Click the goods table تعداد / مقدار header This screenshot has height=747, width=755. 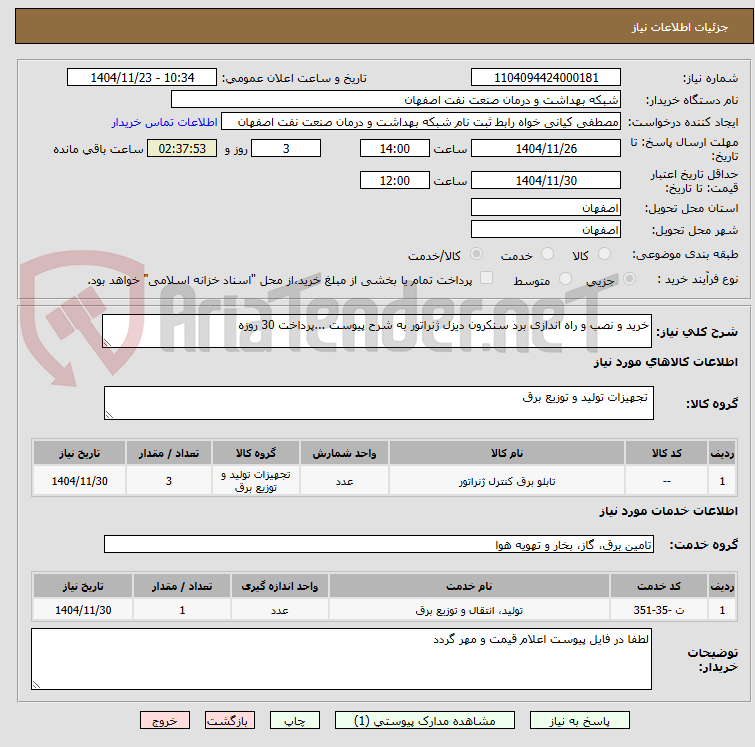point(169,453)
